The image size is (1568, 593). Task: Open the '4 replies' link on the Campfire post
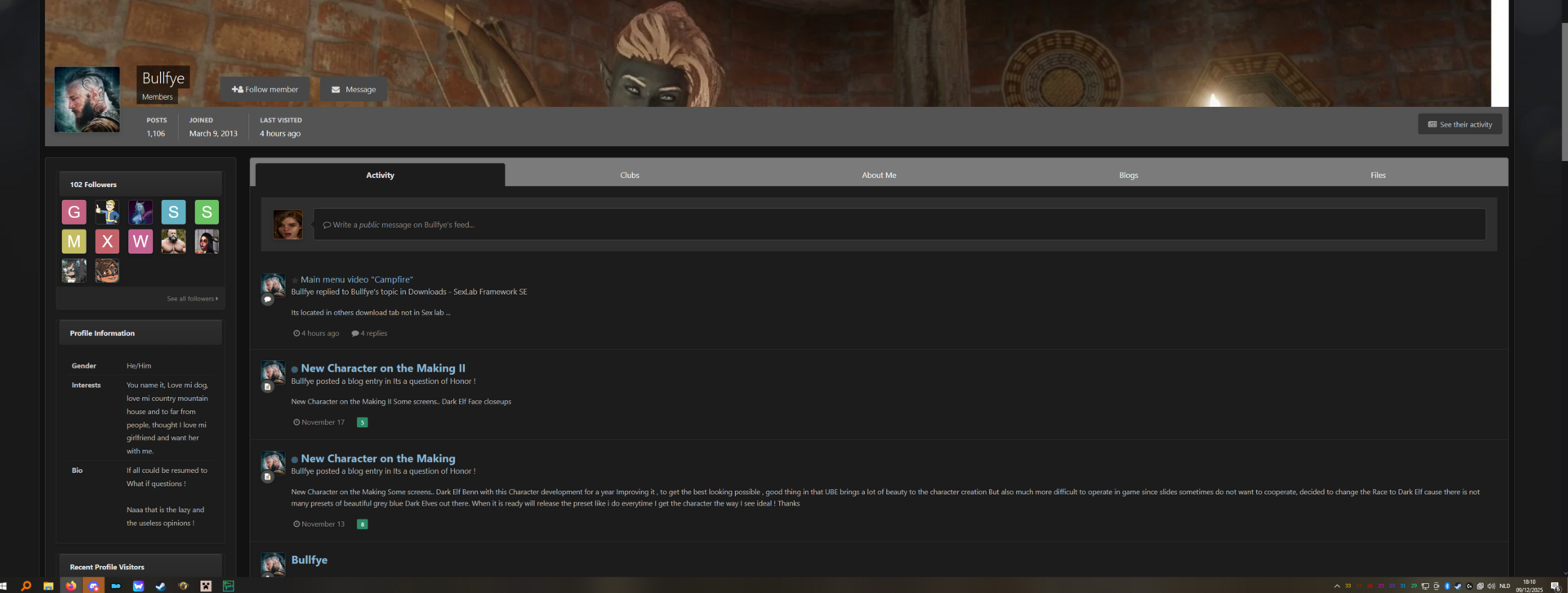pos(369,333)
